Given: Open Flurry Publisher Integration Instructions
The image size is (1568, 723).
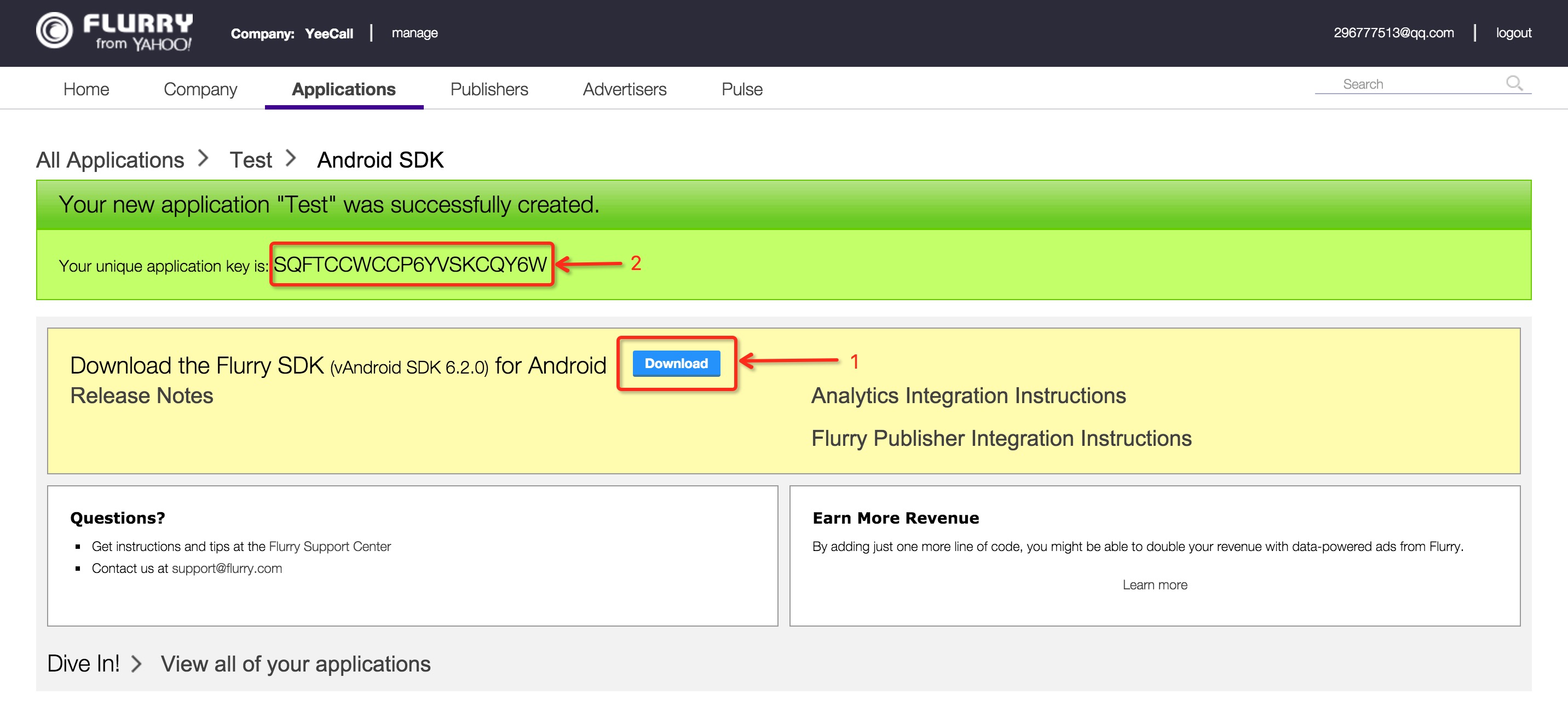Looking at the screenshot, I should click(1001, 438).
